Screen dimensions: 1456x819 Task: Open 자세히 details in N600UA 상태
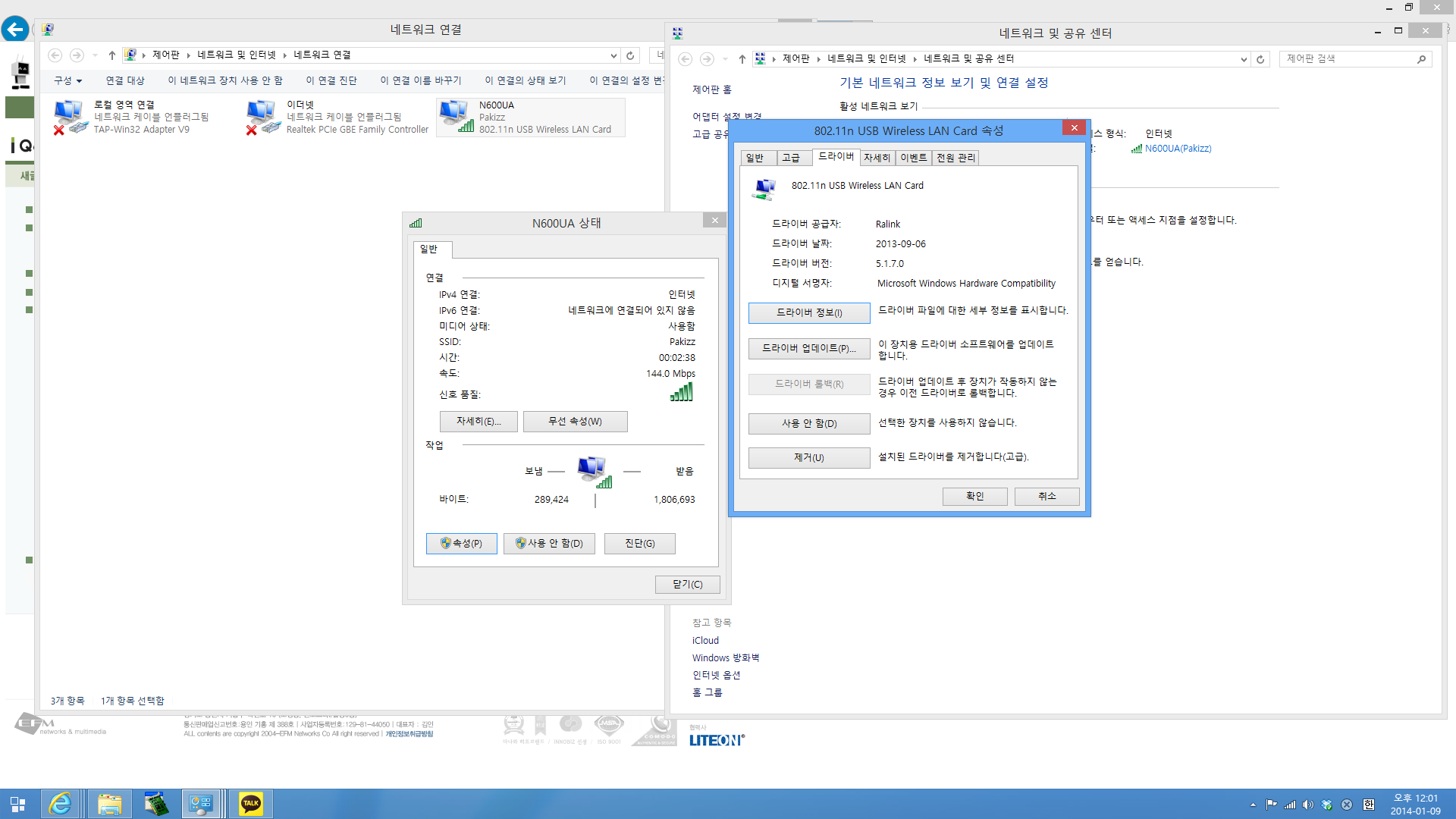pyautogui.click(x=479, y=422)
